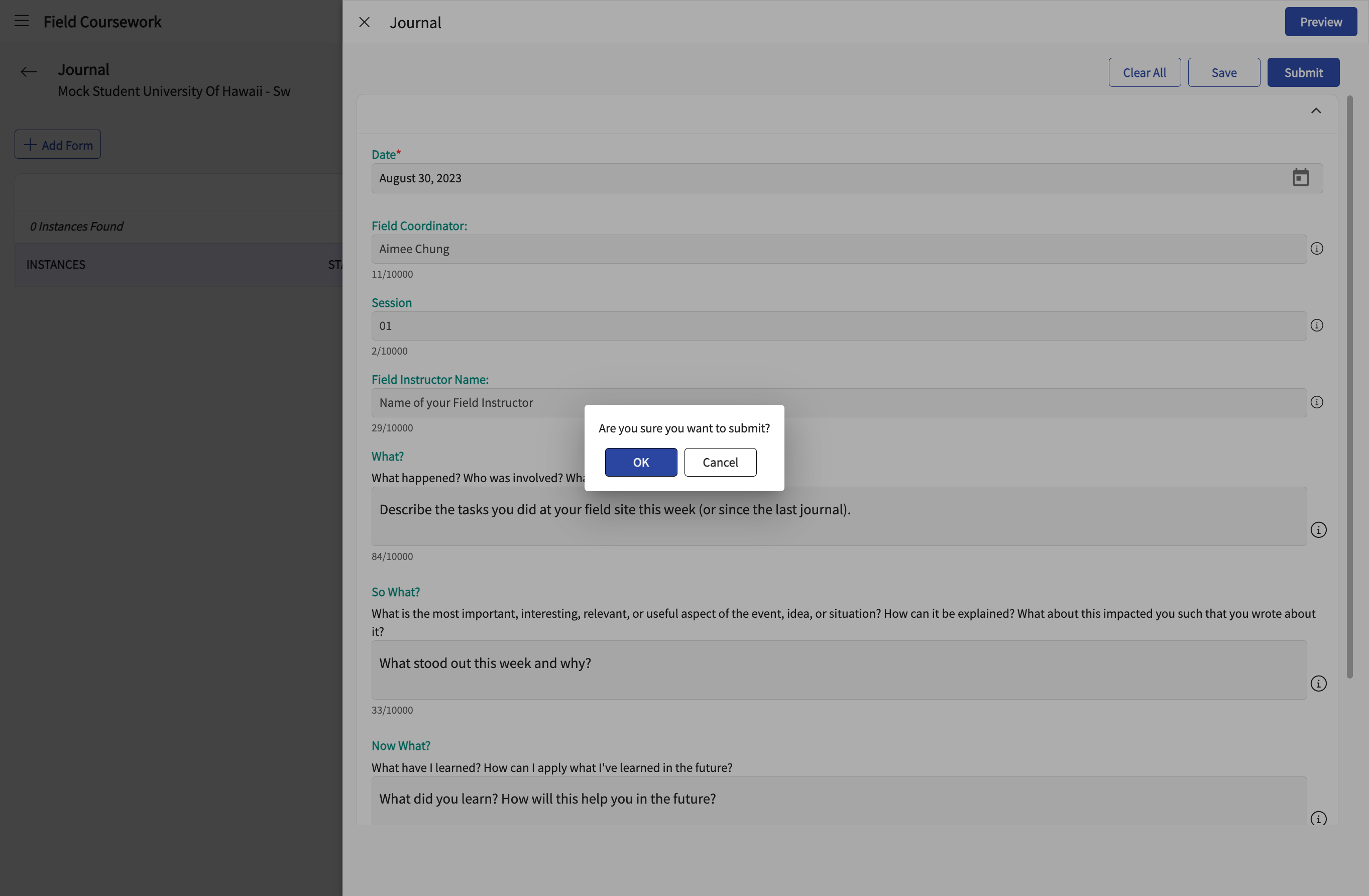Open the Date calendar picker icon
Viewport: 1369px width, 896px height.
[x=1301, y=178]
